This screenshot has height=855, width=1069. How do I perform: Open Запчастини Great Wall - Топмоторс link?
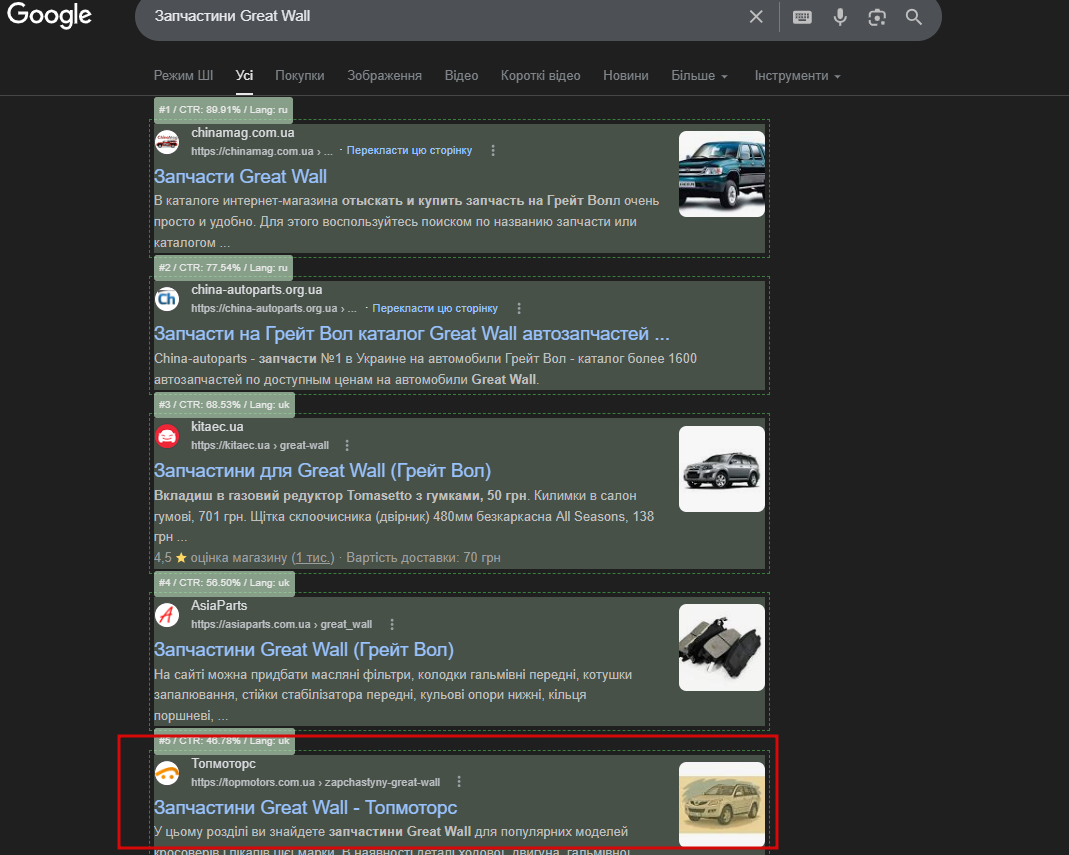click(x=305, y=807)
